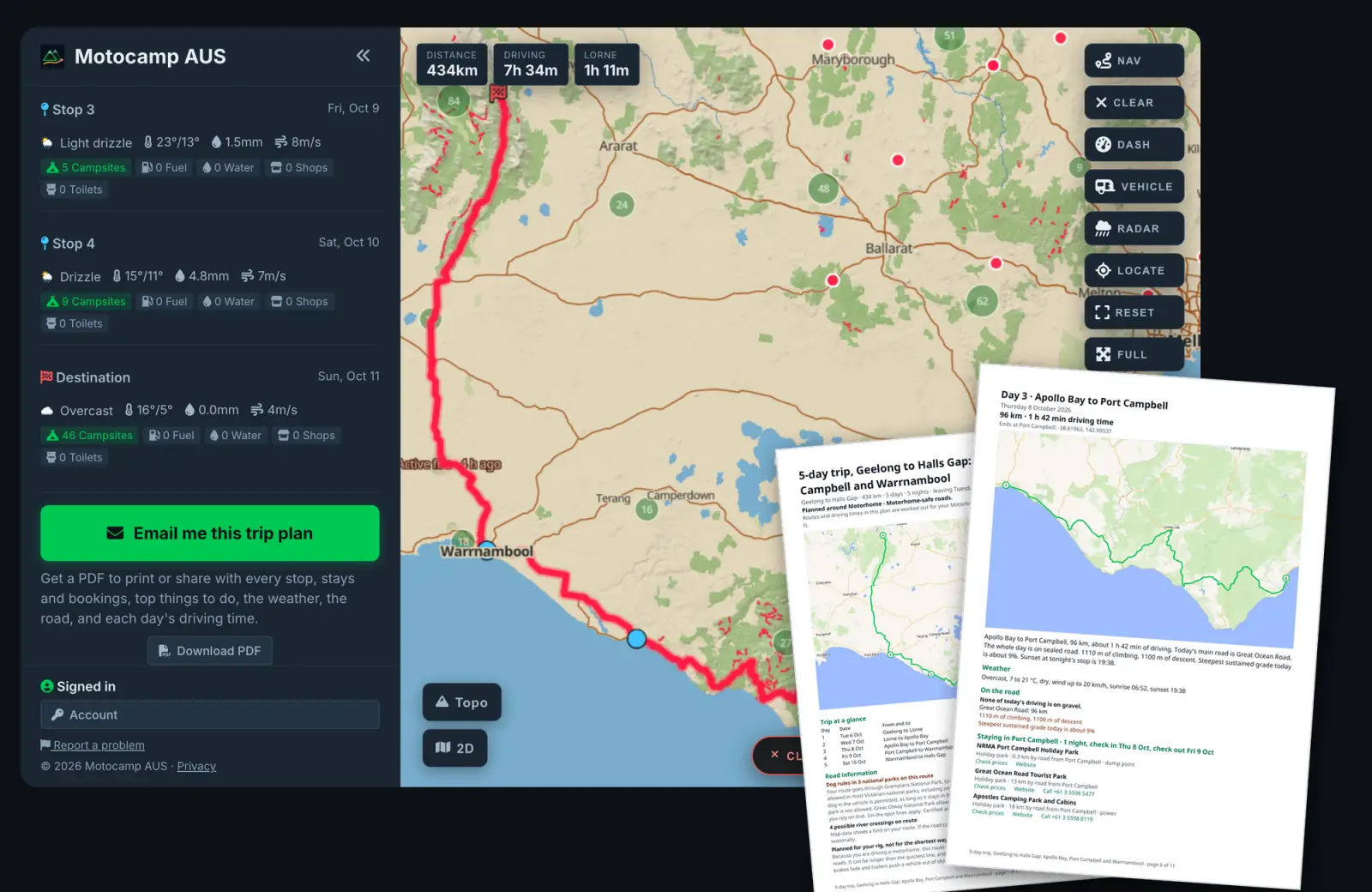Locate my position with LOCATE
Viewport: 1372px width, 892px height.
[x=1134, y=271]
